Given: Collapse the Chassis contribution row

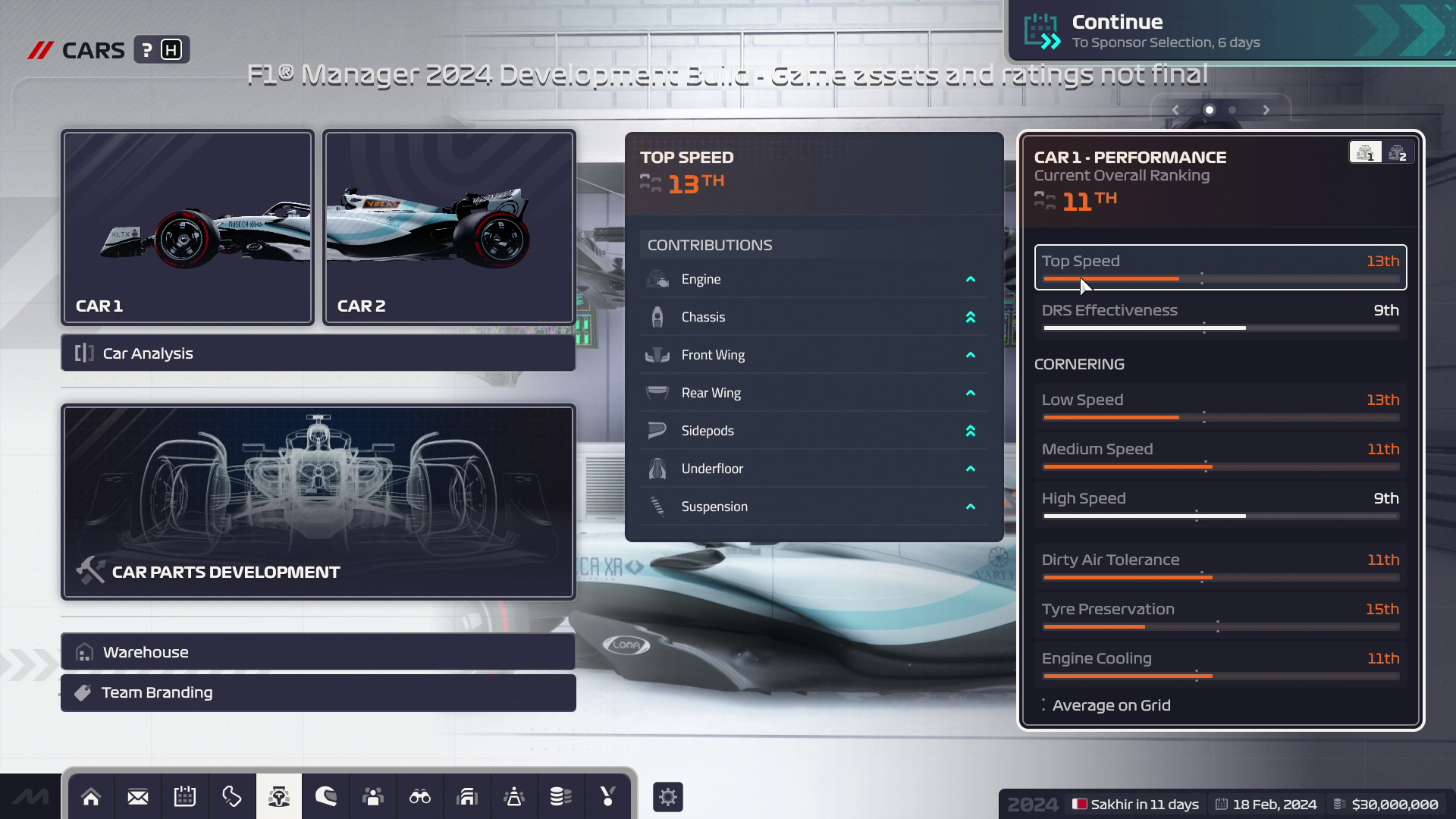Looking at the screenshot, I should pyautogui.click(x=971, y=317).
